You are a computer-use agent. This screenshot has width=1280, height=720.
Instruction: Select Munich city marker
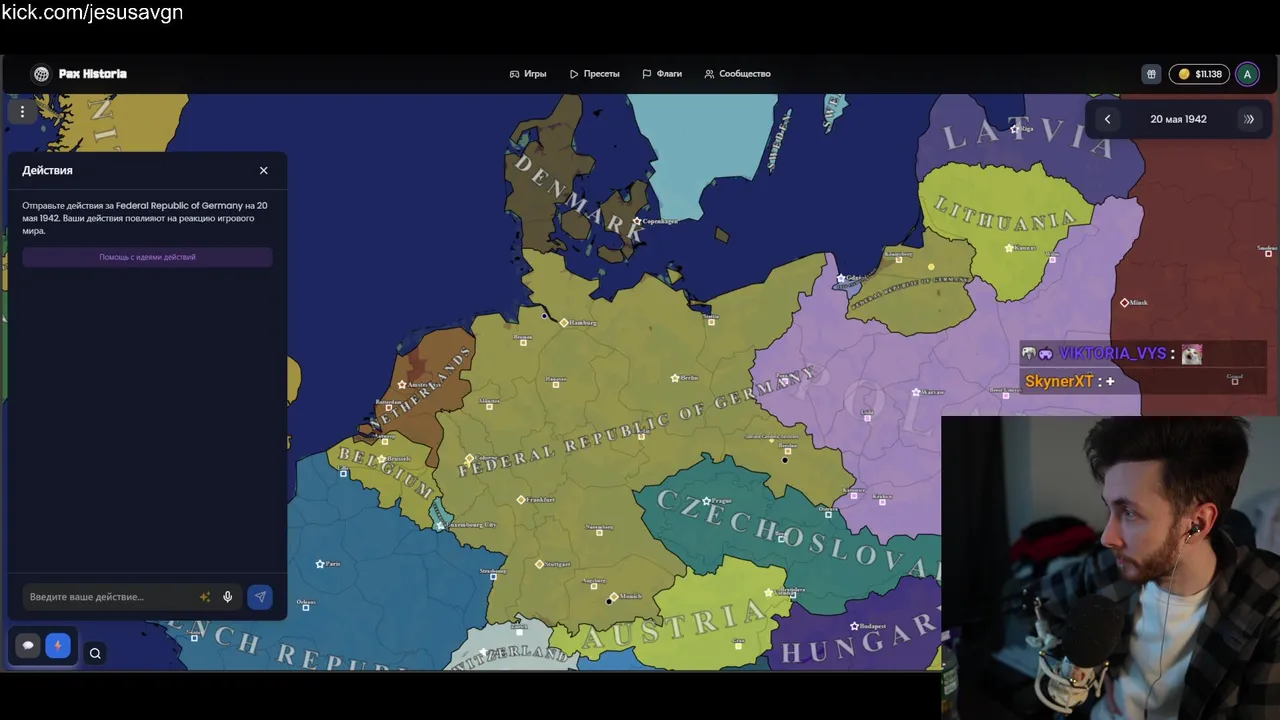pos(614,597)
